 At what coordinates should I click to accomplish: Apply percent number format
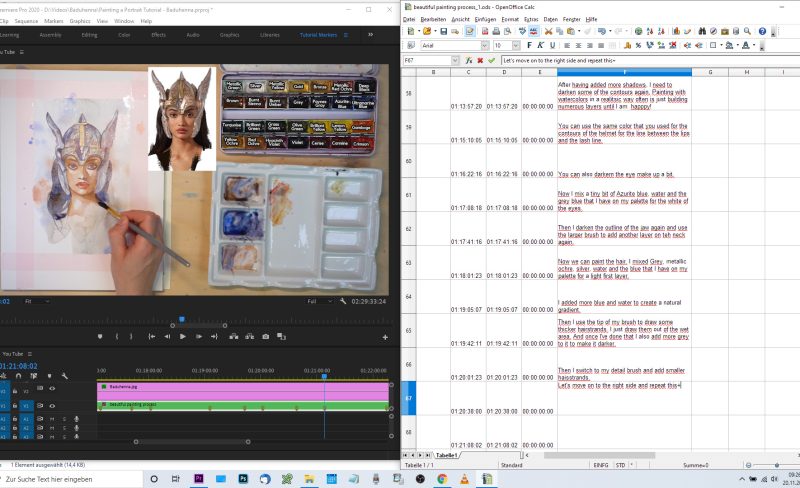(x=638, y=45)
